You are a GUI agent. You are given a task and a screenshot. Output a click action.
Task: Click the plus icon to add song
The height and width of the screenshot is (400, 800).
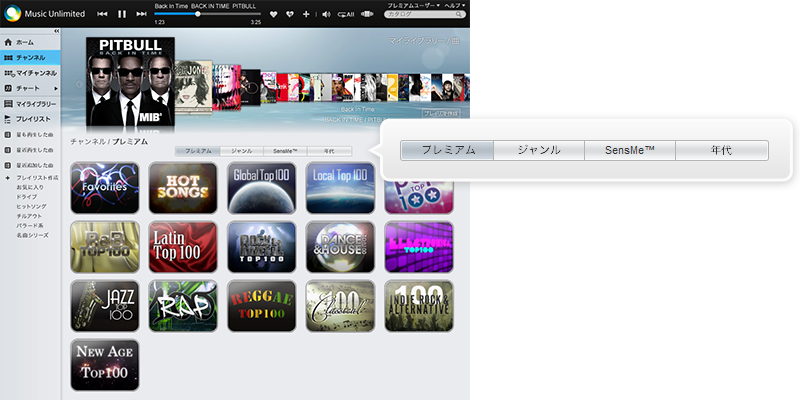[306, 14]
